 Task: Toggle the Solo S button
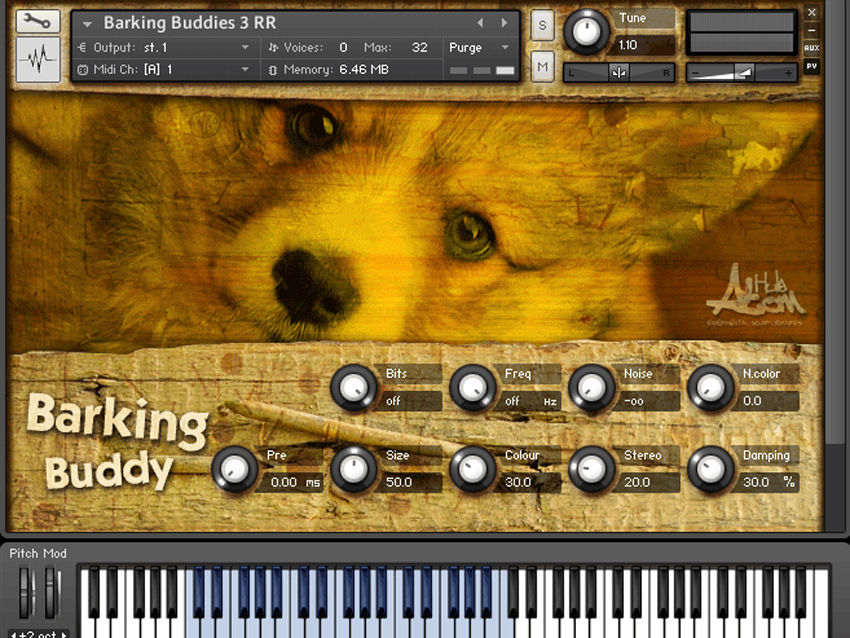(x=542, y=25)
